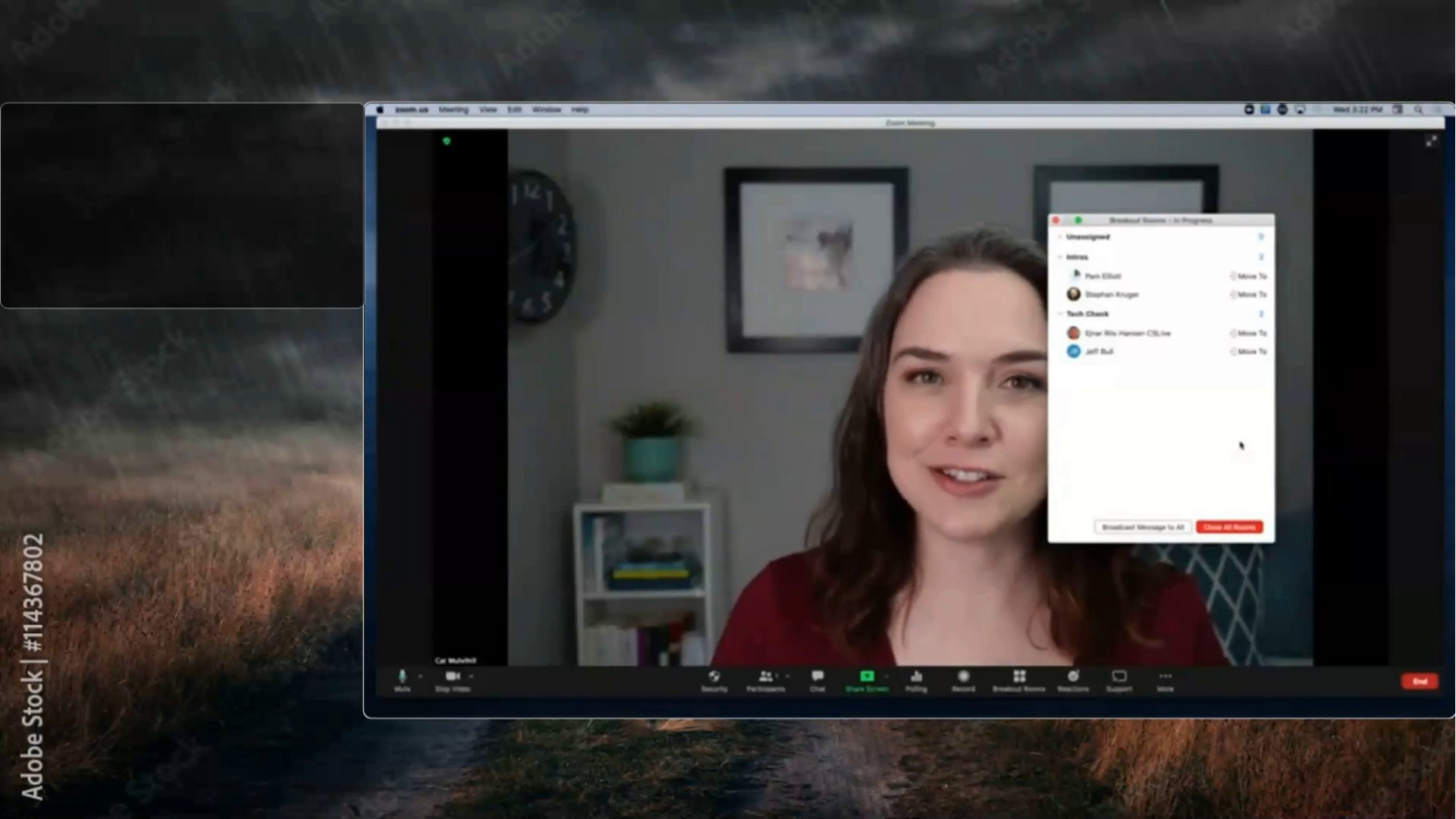The width and height of the screenshot is (1456, 819).
Task: Click Broadcast Message to All
Action: tap(1142, 527)
